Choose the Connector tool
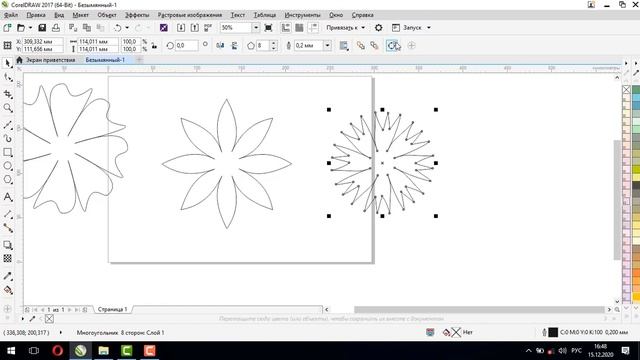 (x=7, y=228)
